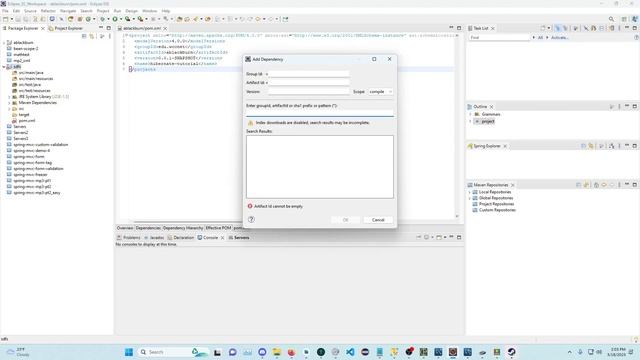Expand the src folder node

coord(9,109)
